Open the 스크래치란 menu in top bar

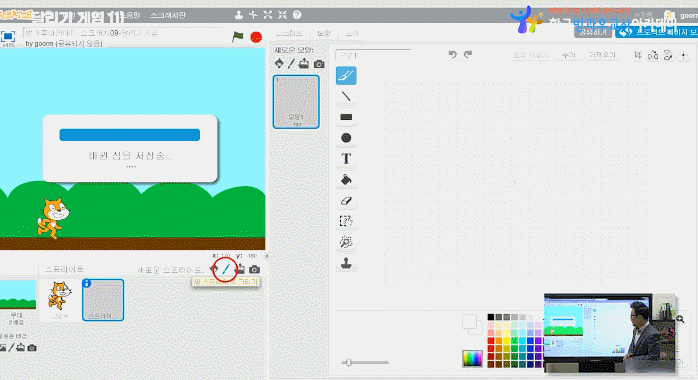168,15
